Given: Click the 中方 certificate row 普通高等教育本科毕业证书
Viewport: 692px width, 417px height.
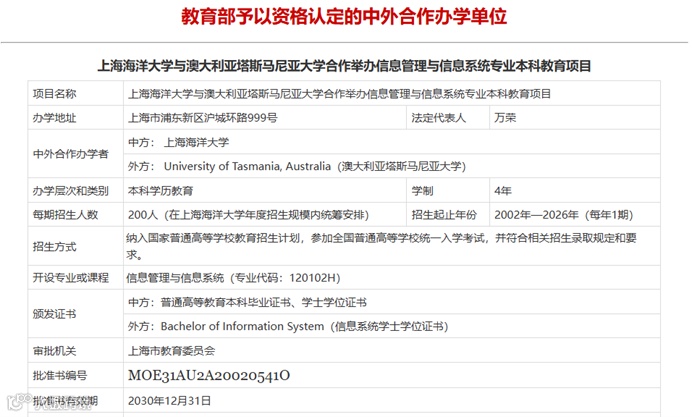Looking at the screenshot, I should pyautogui.click(x=392, y=302).
